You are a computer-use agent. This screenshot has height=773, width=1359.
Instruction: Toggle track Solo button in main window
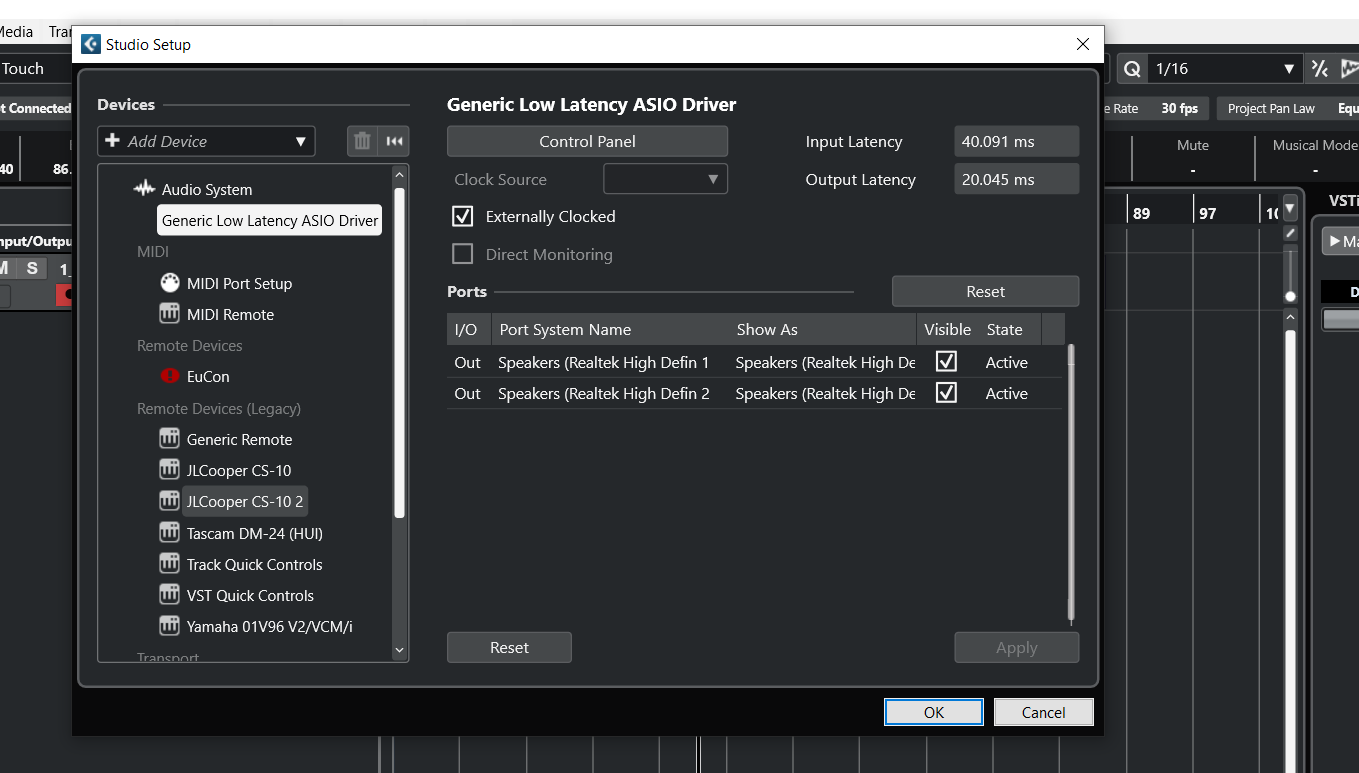[x=32, y=268]
